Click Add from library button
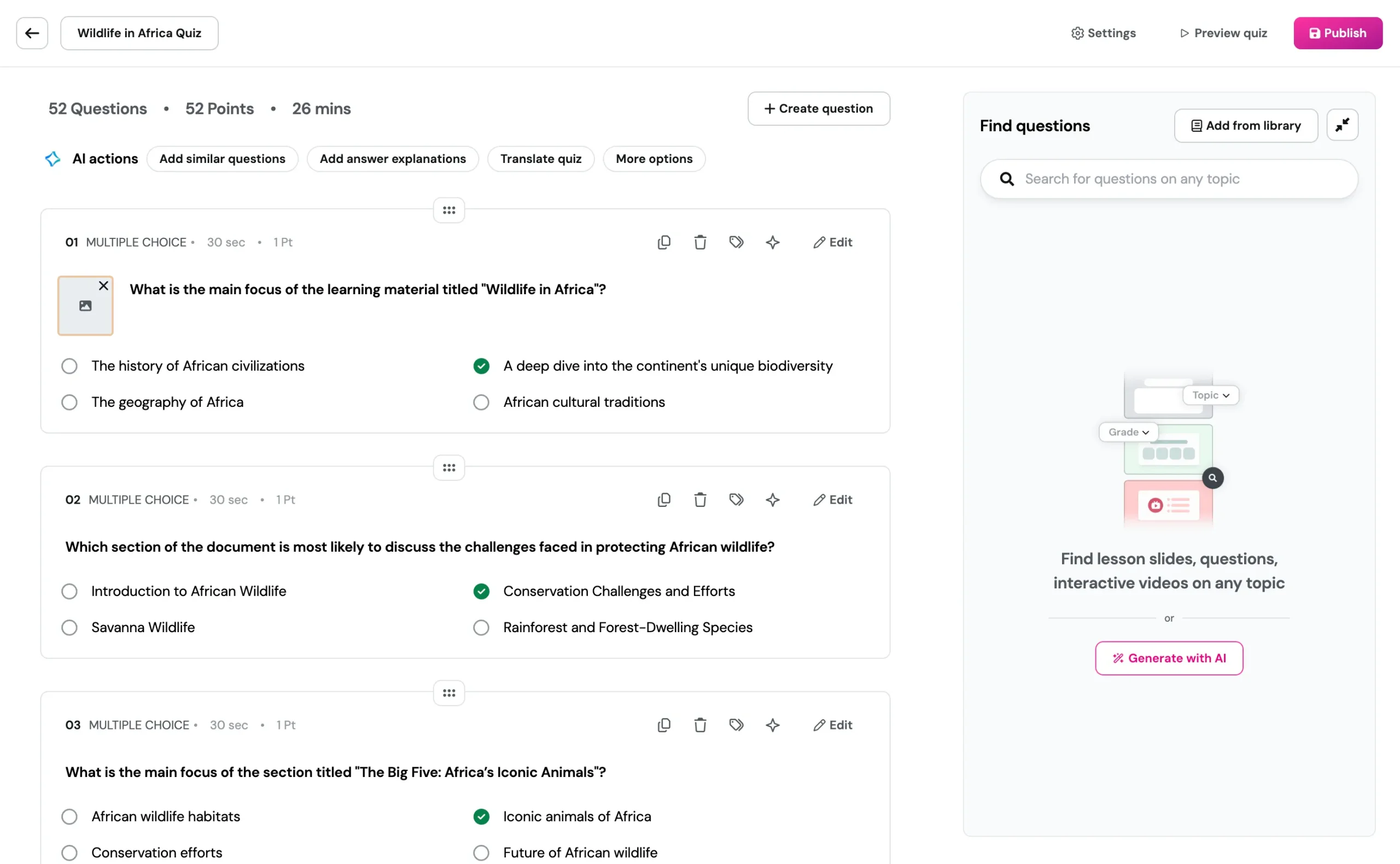 click(x=1246, y=125)
